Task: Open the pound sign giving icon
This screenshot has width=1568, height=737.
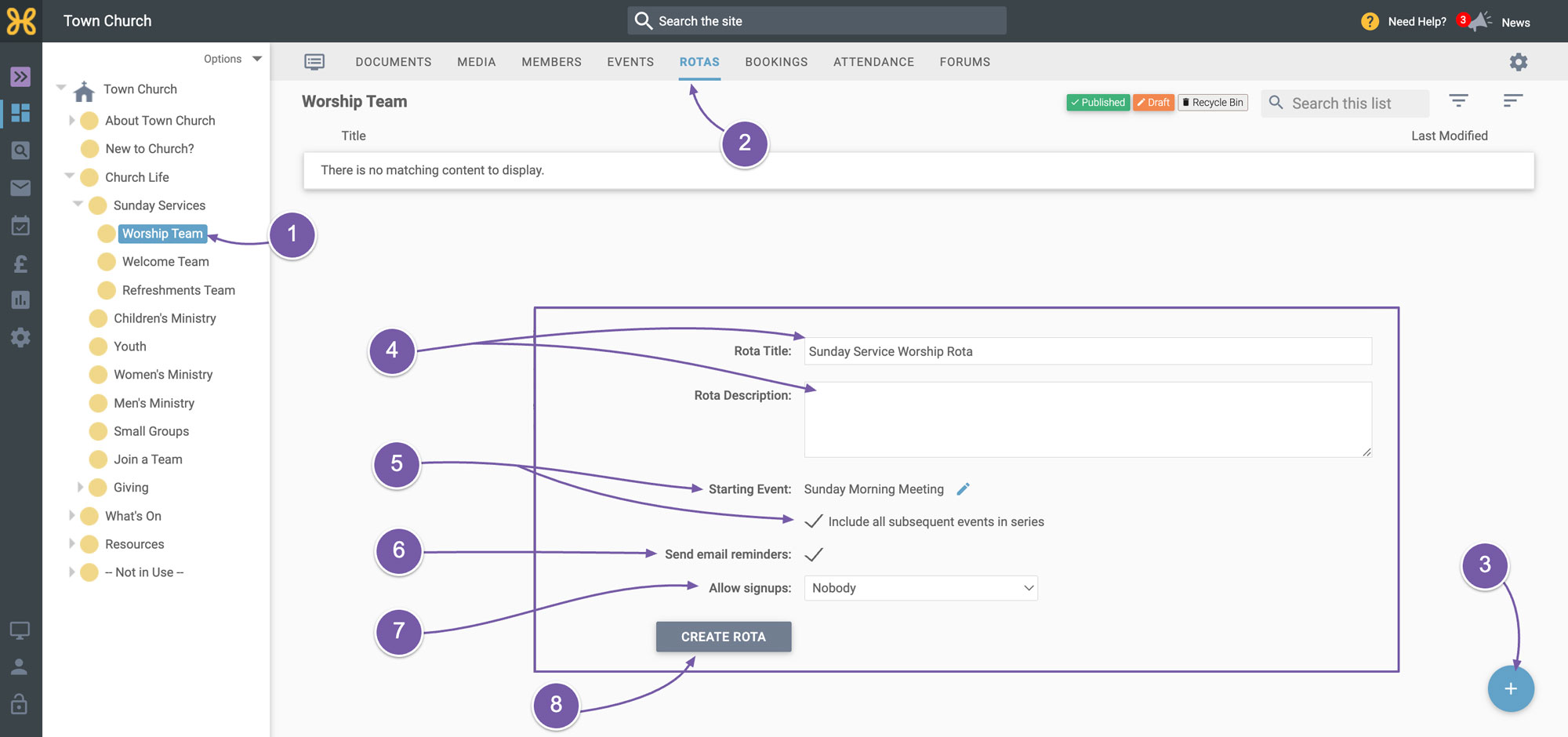Action: [20, 264]
